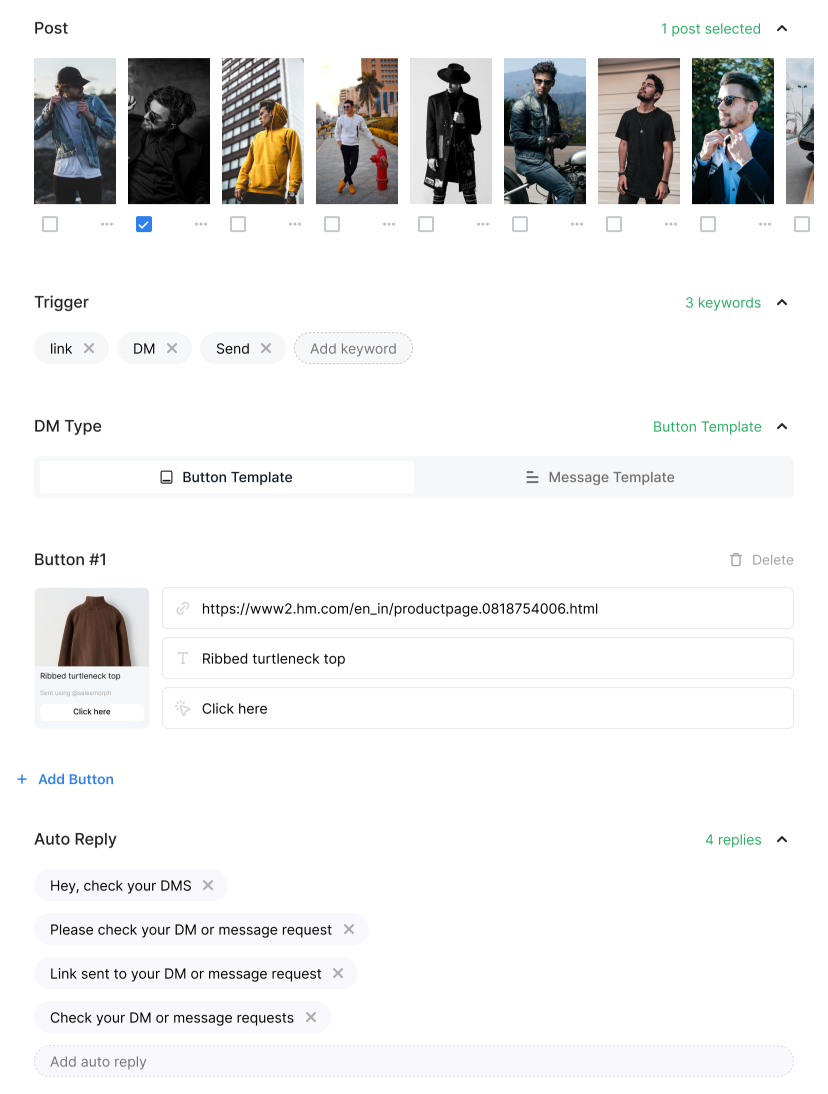Check the checkbox under the first post
828x1094 pixels.
[x=50, y=224]
